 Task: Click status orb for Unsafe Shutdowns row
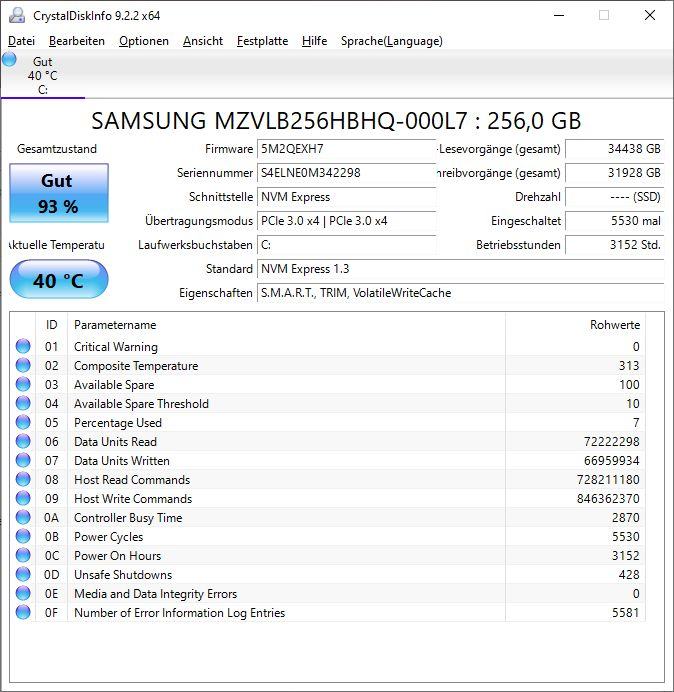23,574
